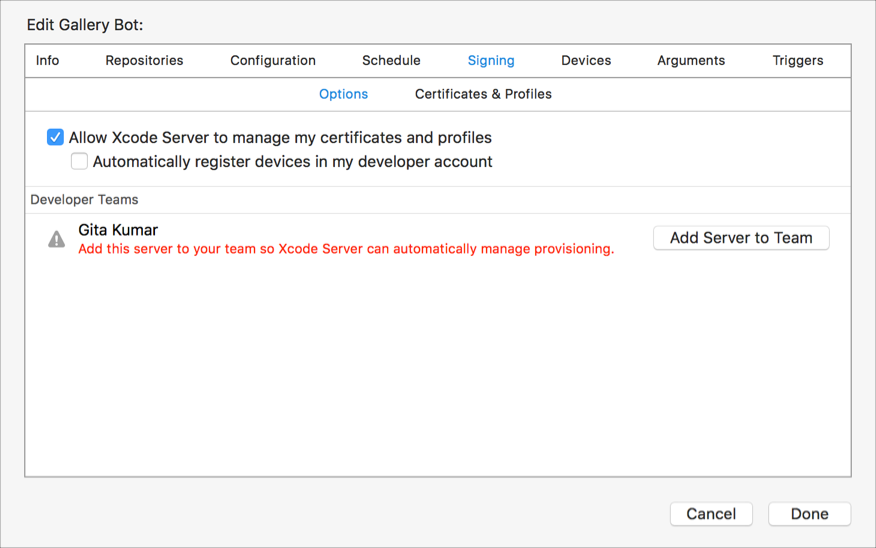The image size is (876, 548).
Task: Click Done to save bot settings
Action: coord(809,514)
